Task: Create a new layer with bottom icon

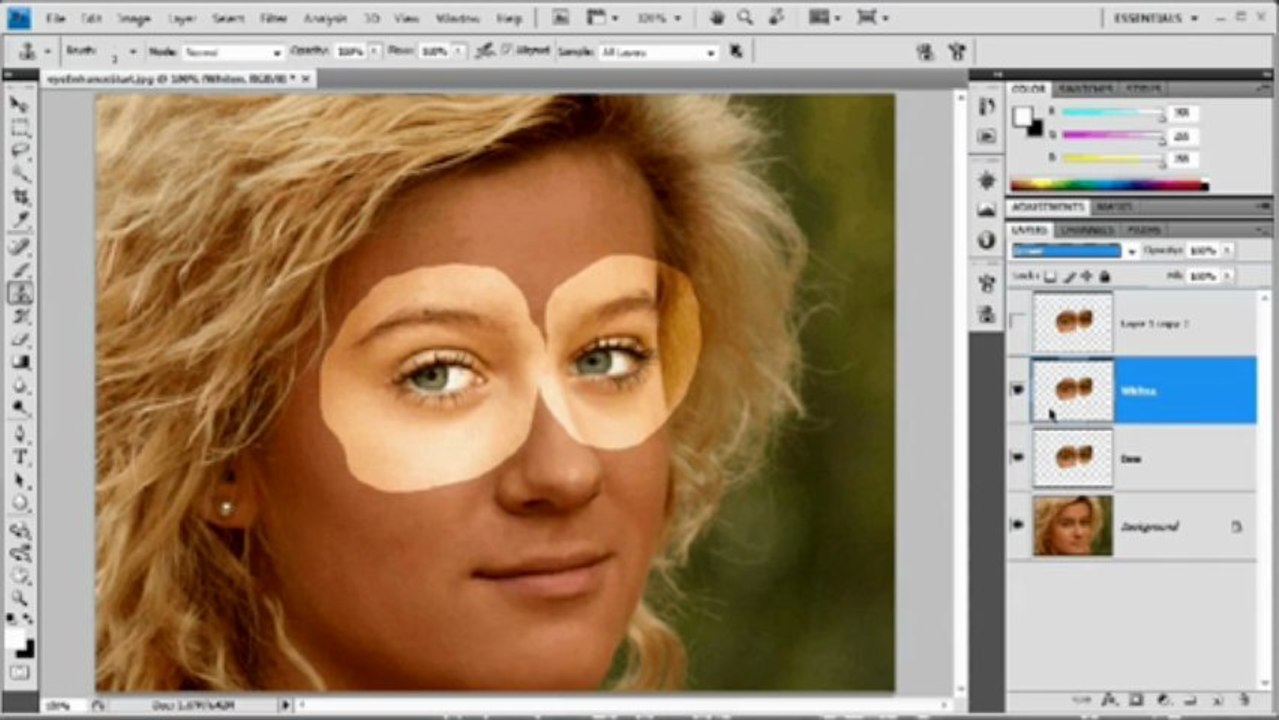Action: (x=1217, y=700)
